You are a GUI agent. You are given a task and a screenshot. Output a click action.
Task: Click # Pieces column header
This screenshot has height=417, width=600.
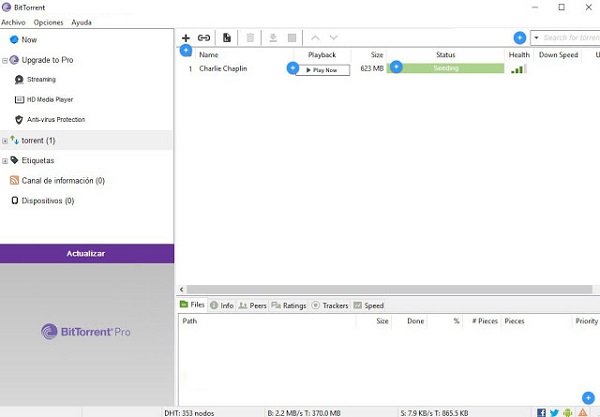click(x=485, y=321)
